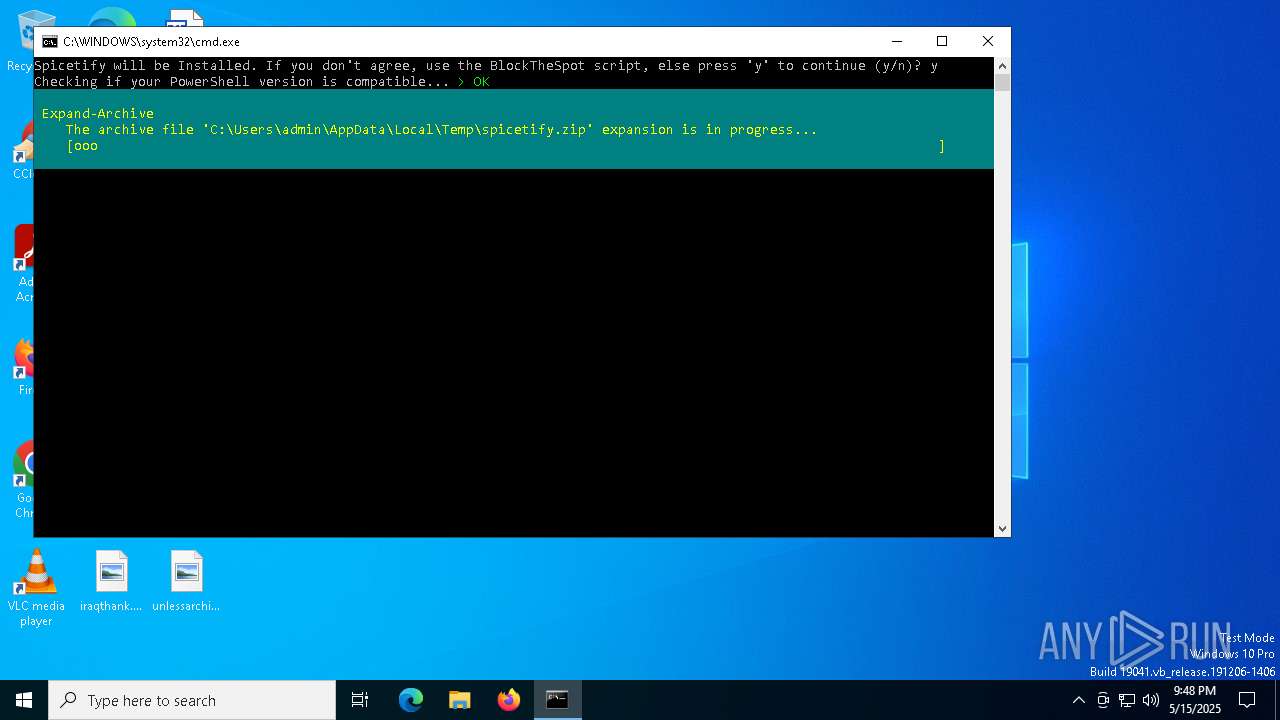Click the Expand-Archive progress bar
This screenshot has height=720, width=1280.
click(506, 146)
